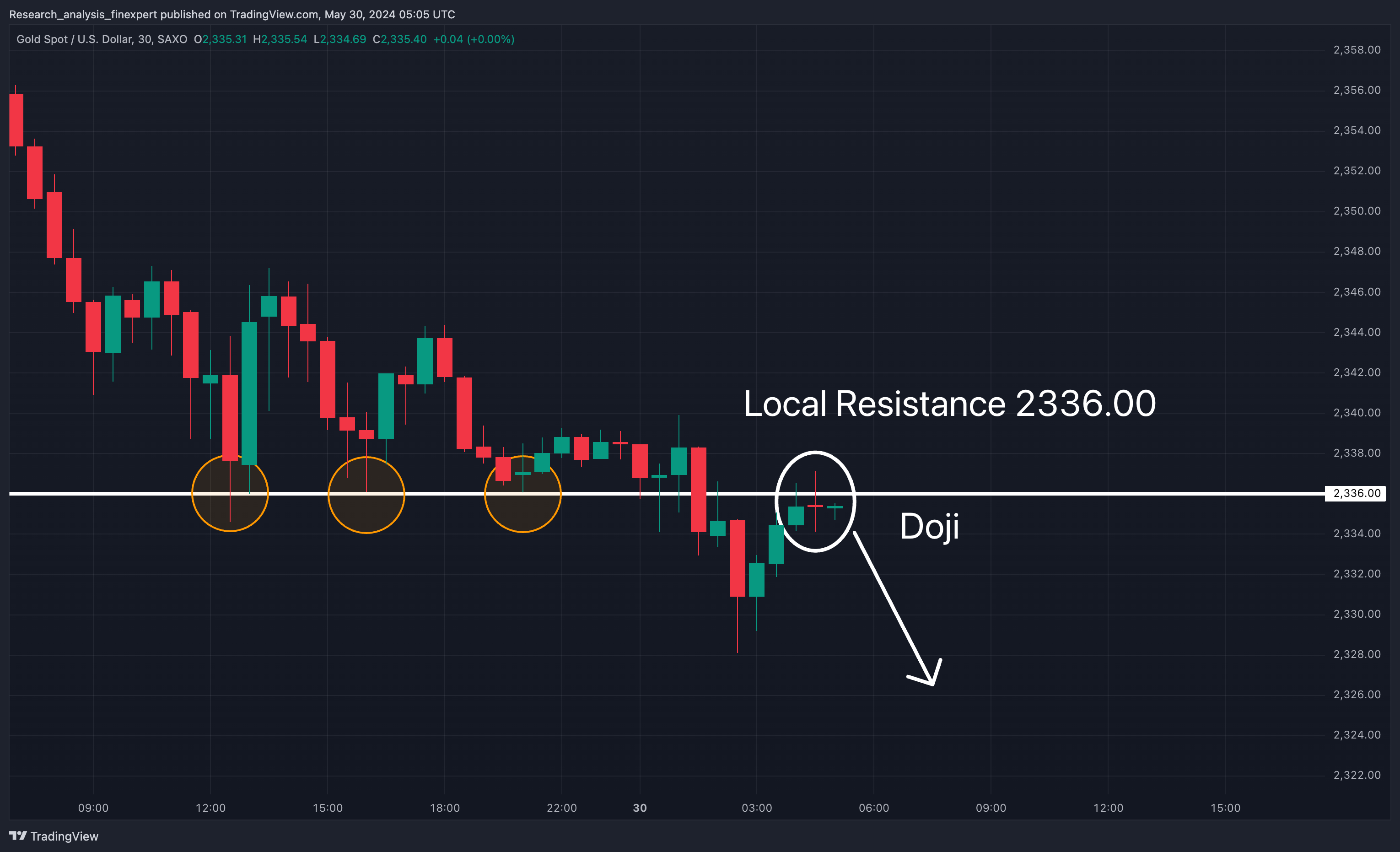The height and width of the screenshot is (852, 1400).
Task: Click the white horizontal resistance line
Action: pos(1080,493)
